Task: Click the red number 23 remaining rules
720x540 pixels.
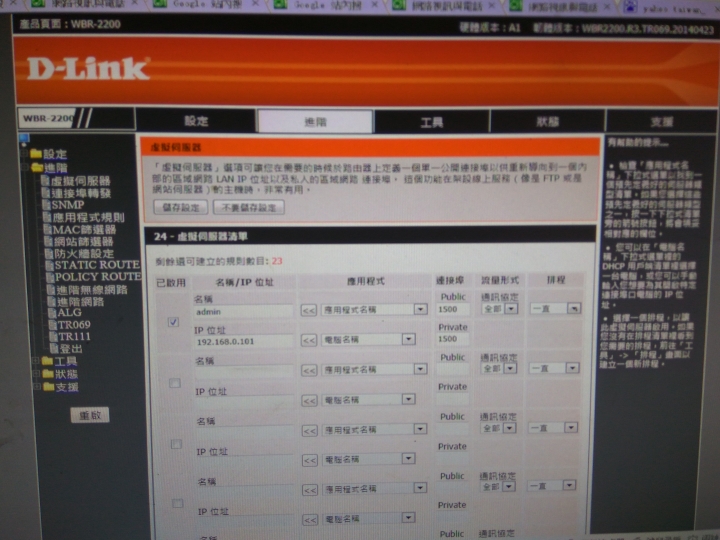Action: click(277, 261)
